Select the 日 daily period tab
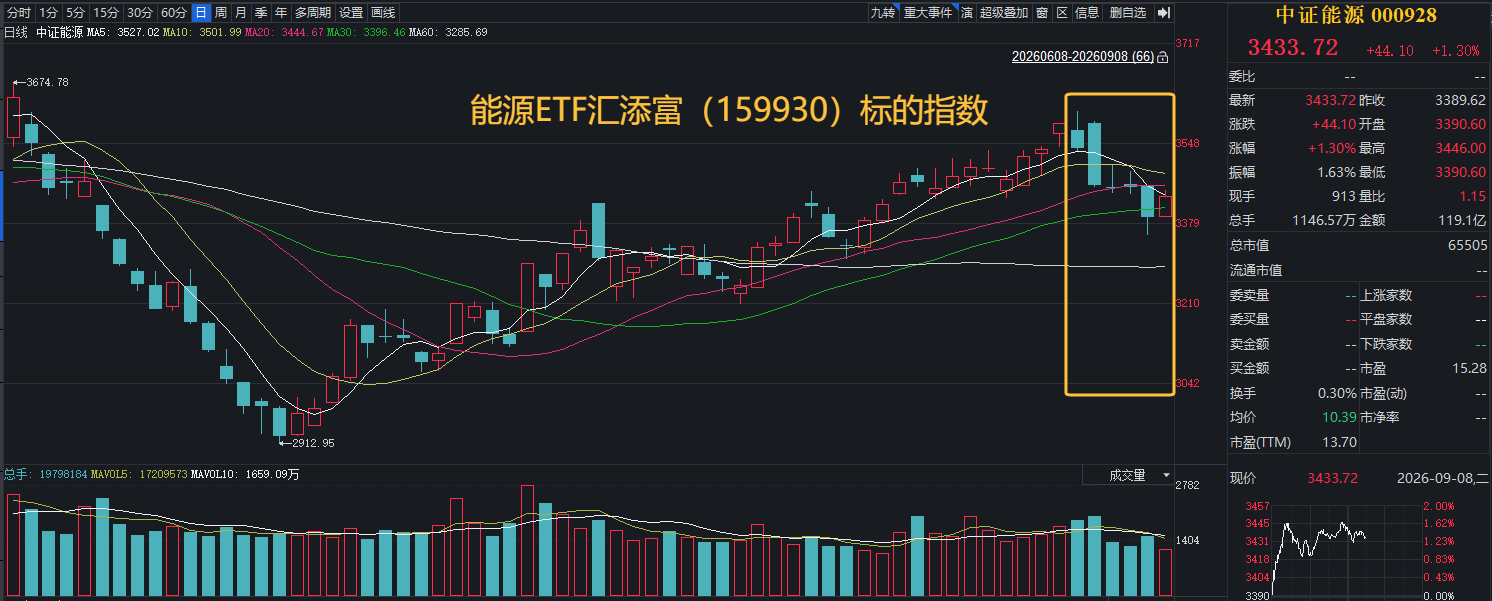Image resolution: width=1492 pixels, height=601 pixels. point(201,13)
